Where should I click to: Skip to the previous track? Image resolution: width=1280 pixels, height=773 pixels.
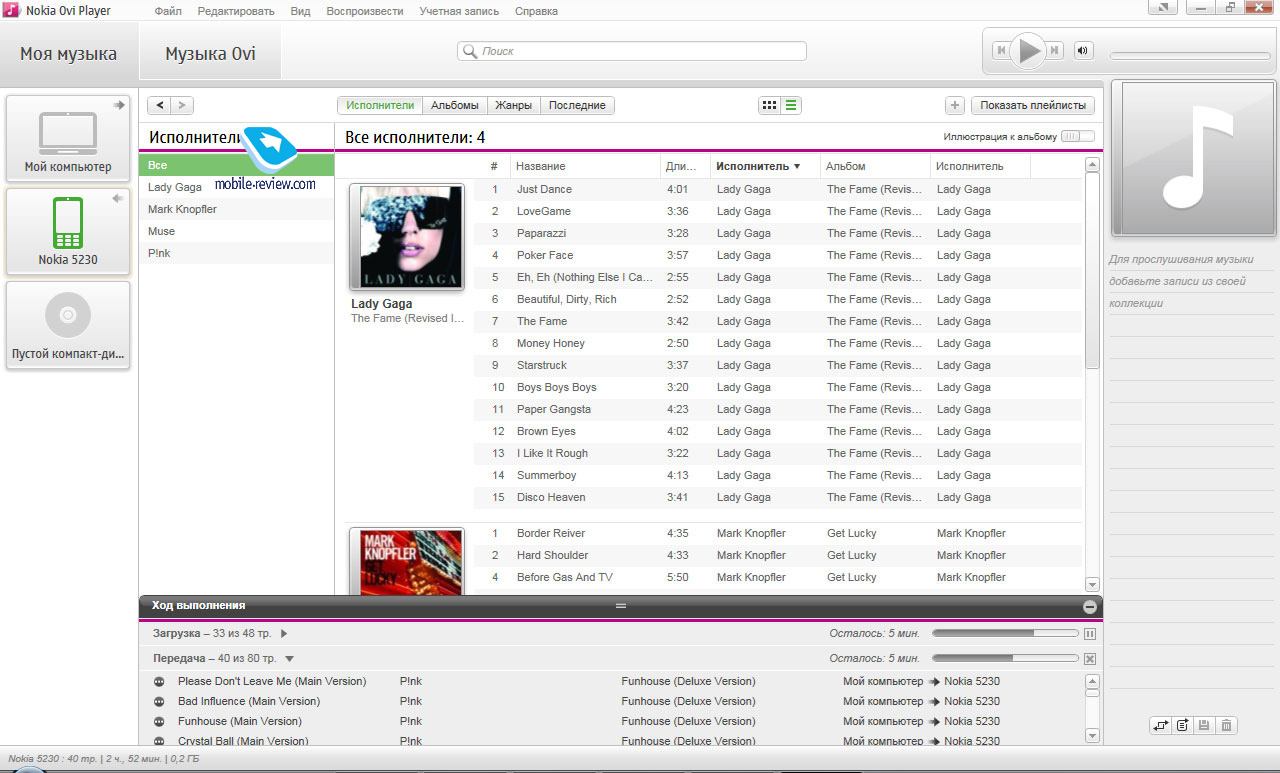click(x=1002, y=50)
